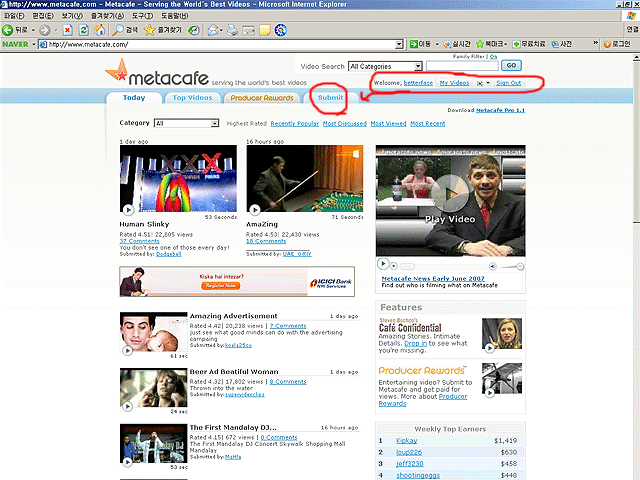The height and width of the screenshot is (480, 640).
Task: Expand the 이동 button dropdown arrow
Action: point(437,44)
